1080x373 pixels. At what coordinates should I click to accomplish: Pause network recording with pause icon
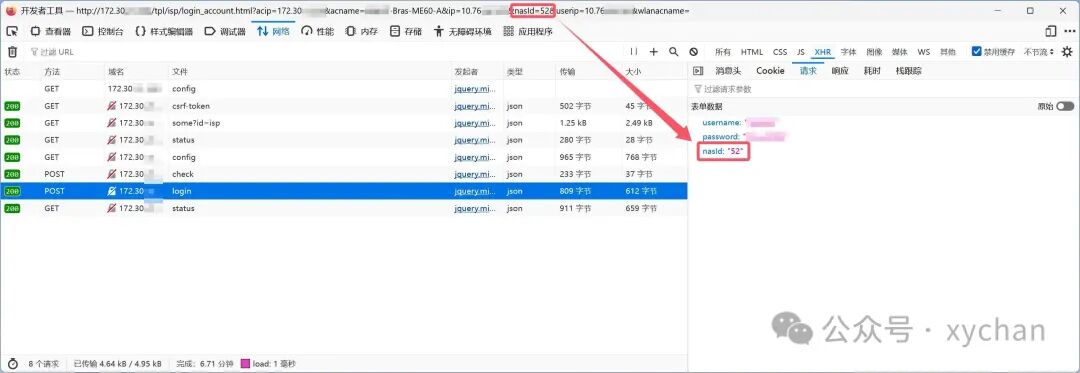[x=634, y=52]
